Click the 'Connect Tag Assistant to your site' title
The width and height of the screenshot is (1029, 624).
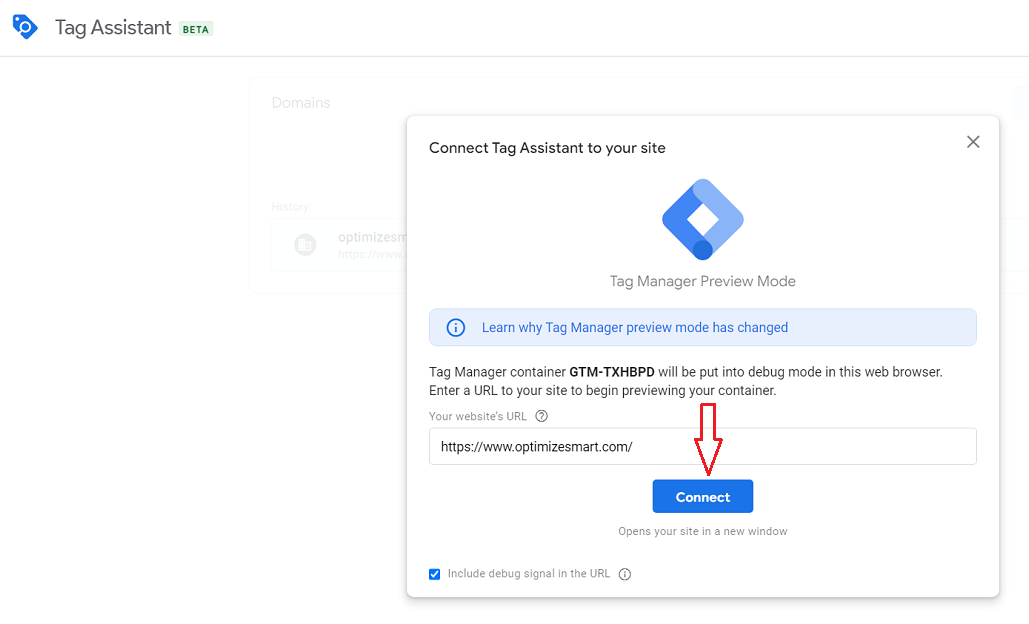click(547, 148)
